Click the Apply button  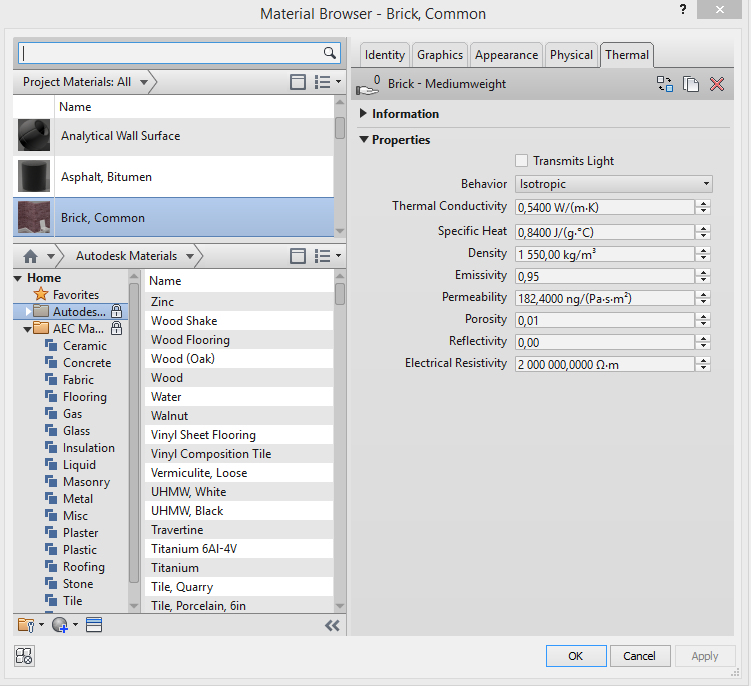pyautogui.click(x=705, y=656)
